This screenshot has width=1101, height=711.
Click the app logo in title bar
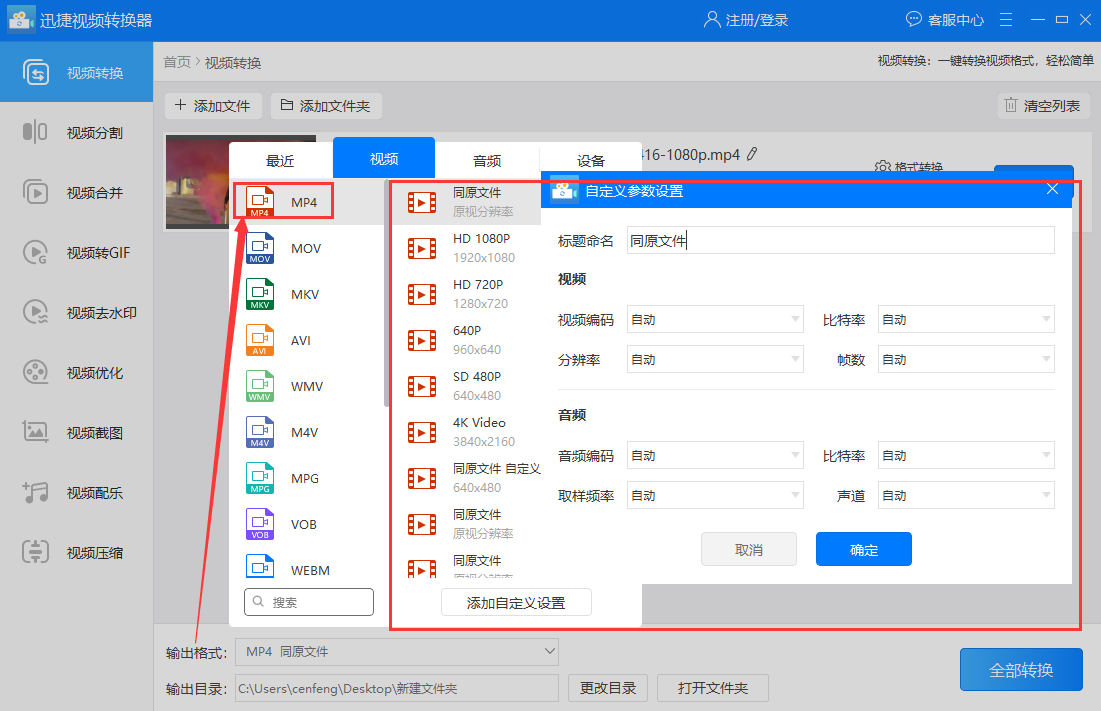pyautogui.click(x=20, y=20)
